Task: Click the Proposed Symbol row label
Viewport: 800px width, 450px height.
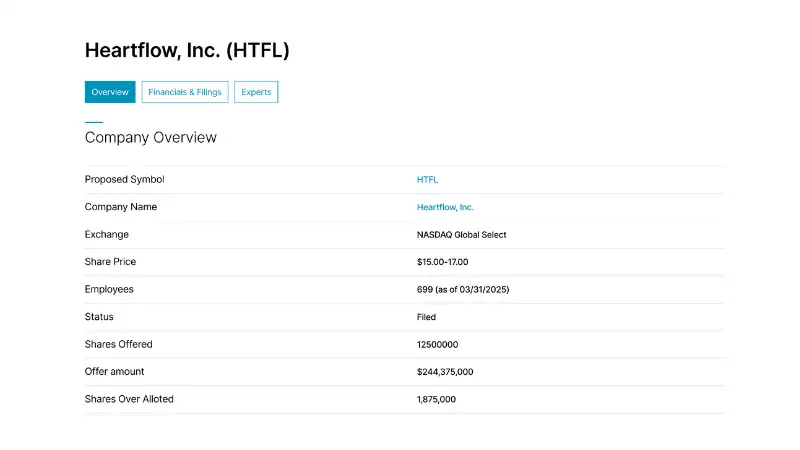Action: click(125, 180)
